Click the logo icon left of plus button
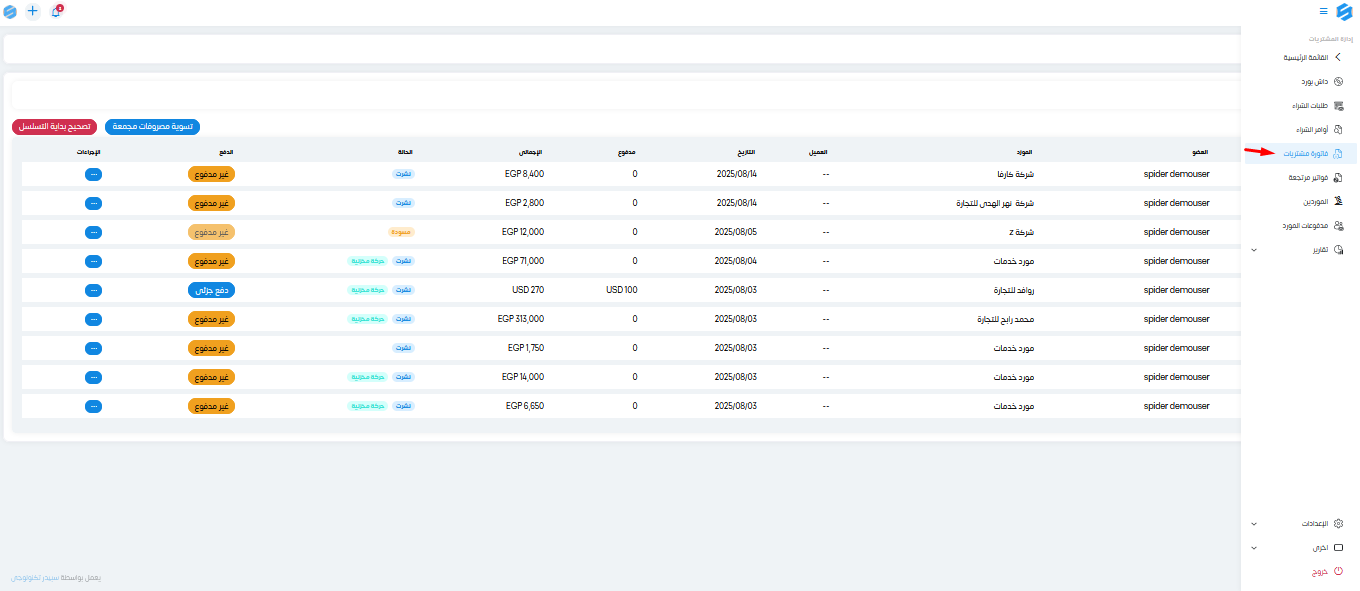Image resolution: width=1360 pixels, height=591 pixels. click(x=10, y=11)
